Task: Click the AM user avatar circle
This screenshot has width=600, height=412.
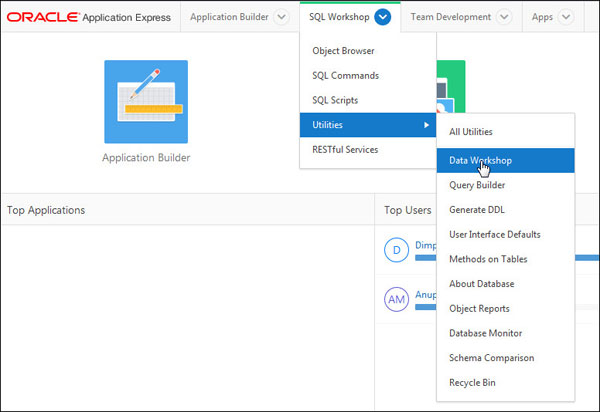Action: click(x=397, y=299)
